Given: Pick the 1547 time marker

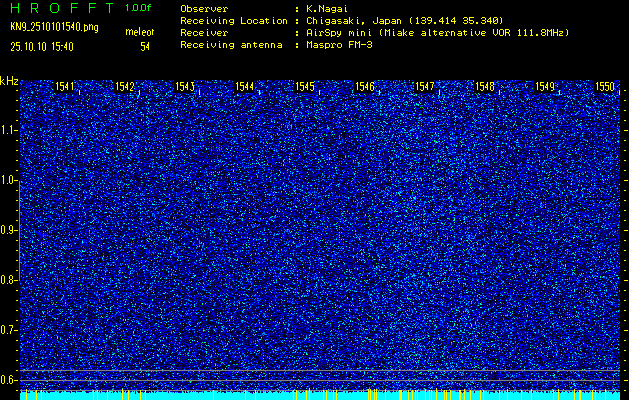Looking at the screenshot, I should [x=425, y=87].
